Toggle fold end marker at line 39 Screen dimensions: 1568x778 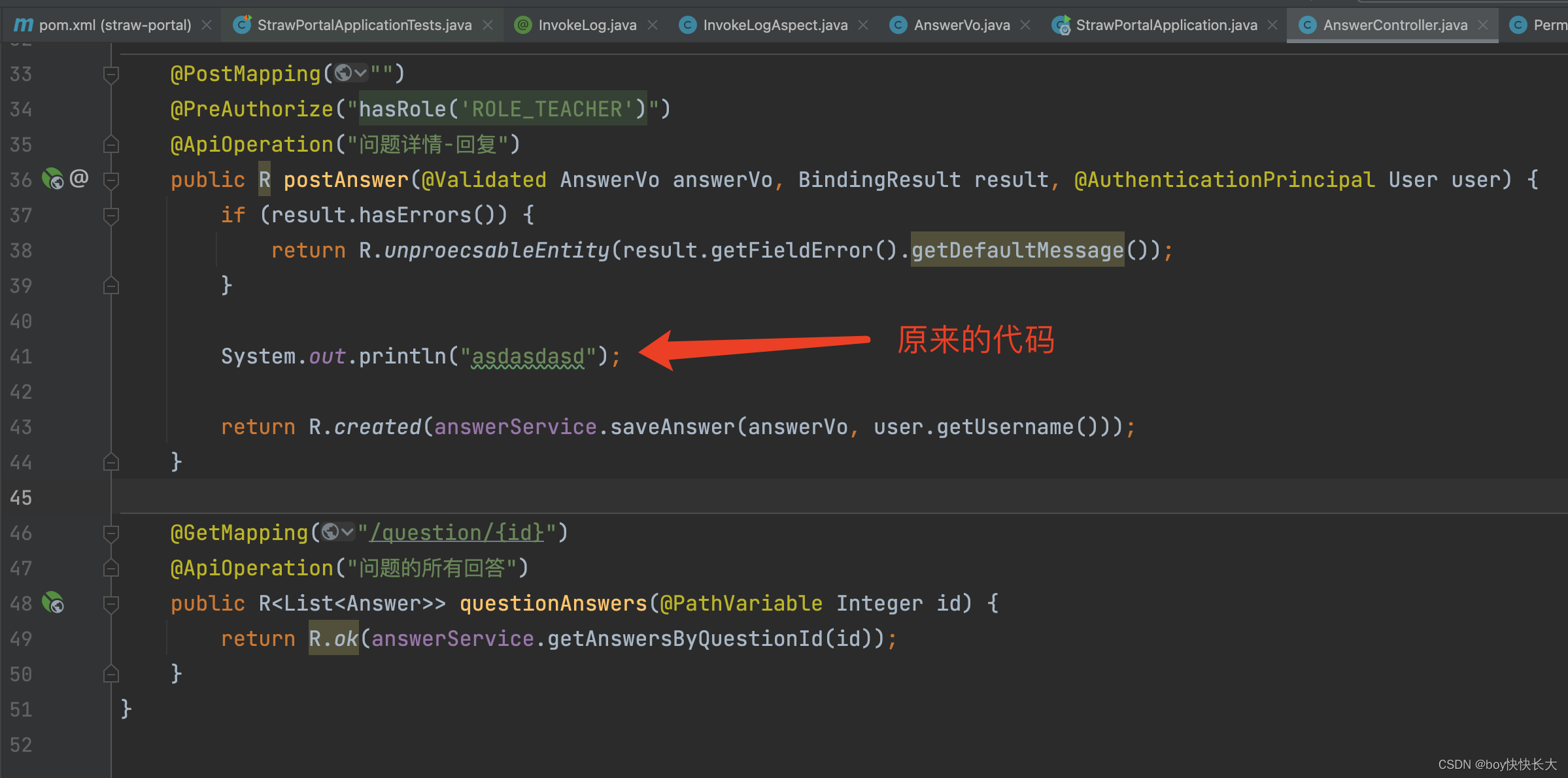111,286
